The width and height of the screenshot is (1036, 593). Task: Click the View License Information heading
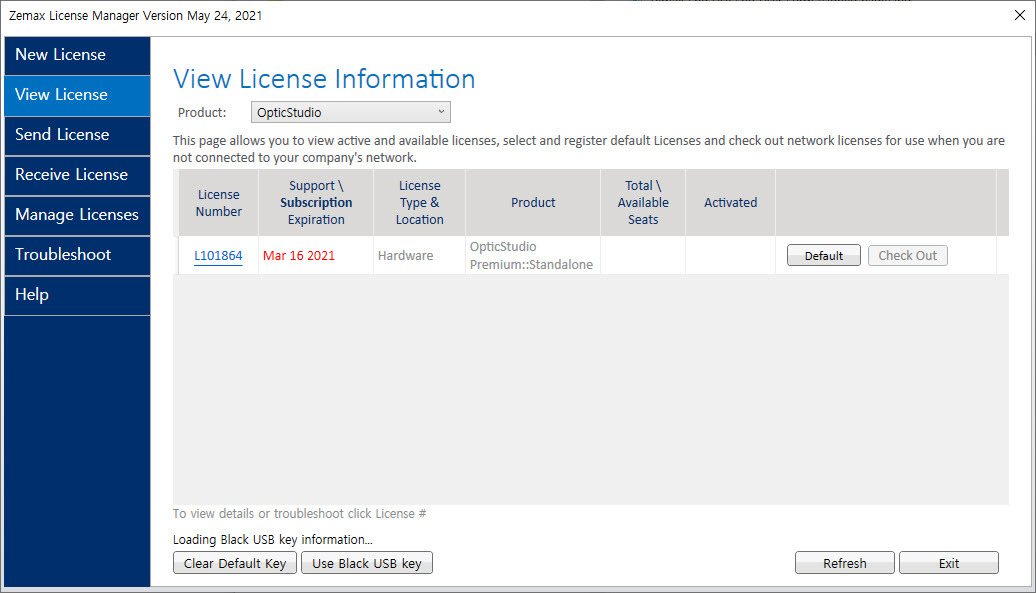coord(324,79)
